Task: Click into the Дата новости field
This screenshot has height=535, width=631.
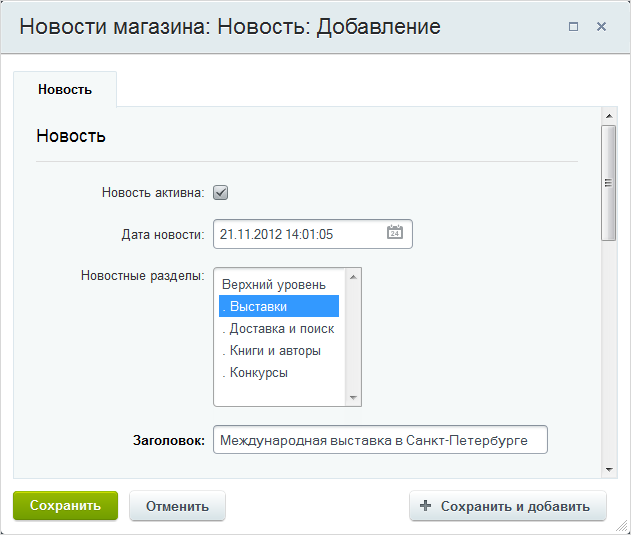Action: [x=313, y=234]
